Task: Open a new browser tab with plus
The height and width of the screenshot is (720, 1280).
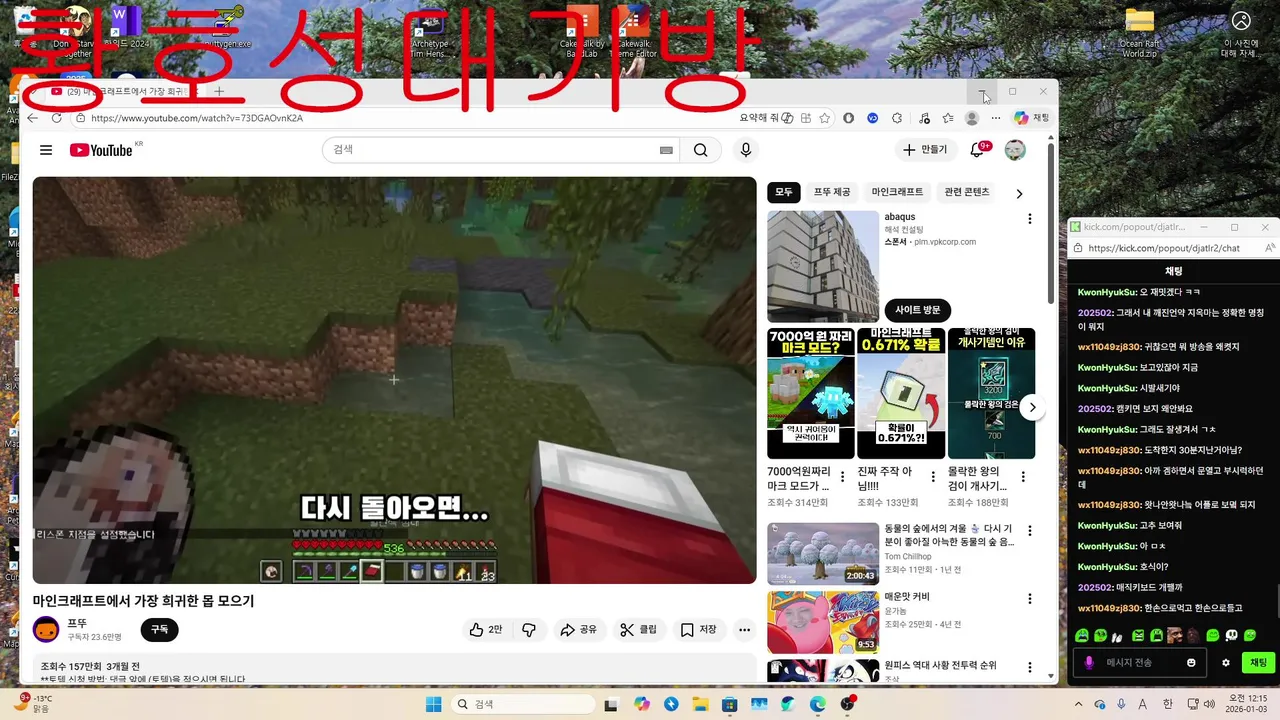Action: [x=219, y=91]
